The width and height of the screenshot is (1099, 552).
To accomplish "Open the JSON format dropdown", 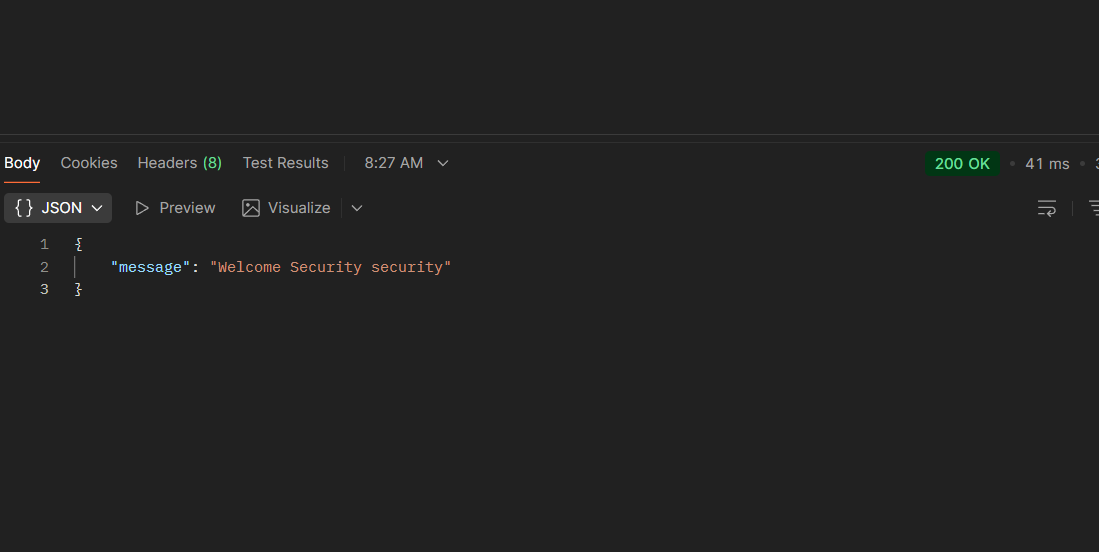I will (97, 208).
